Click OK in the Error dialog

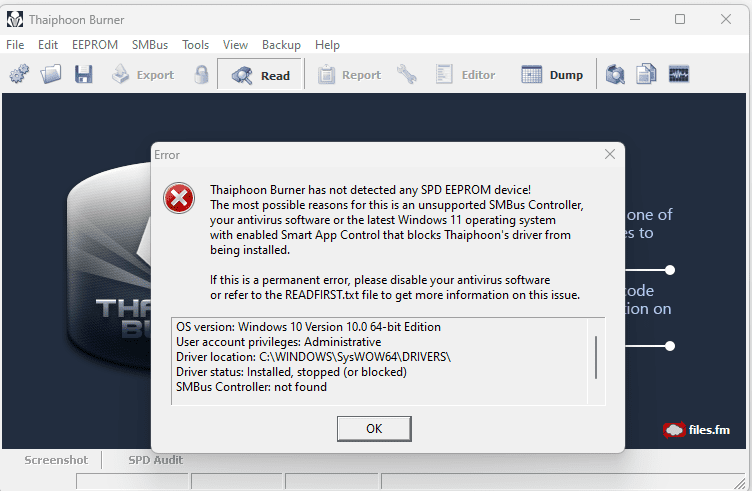374,429
